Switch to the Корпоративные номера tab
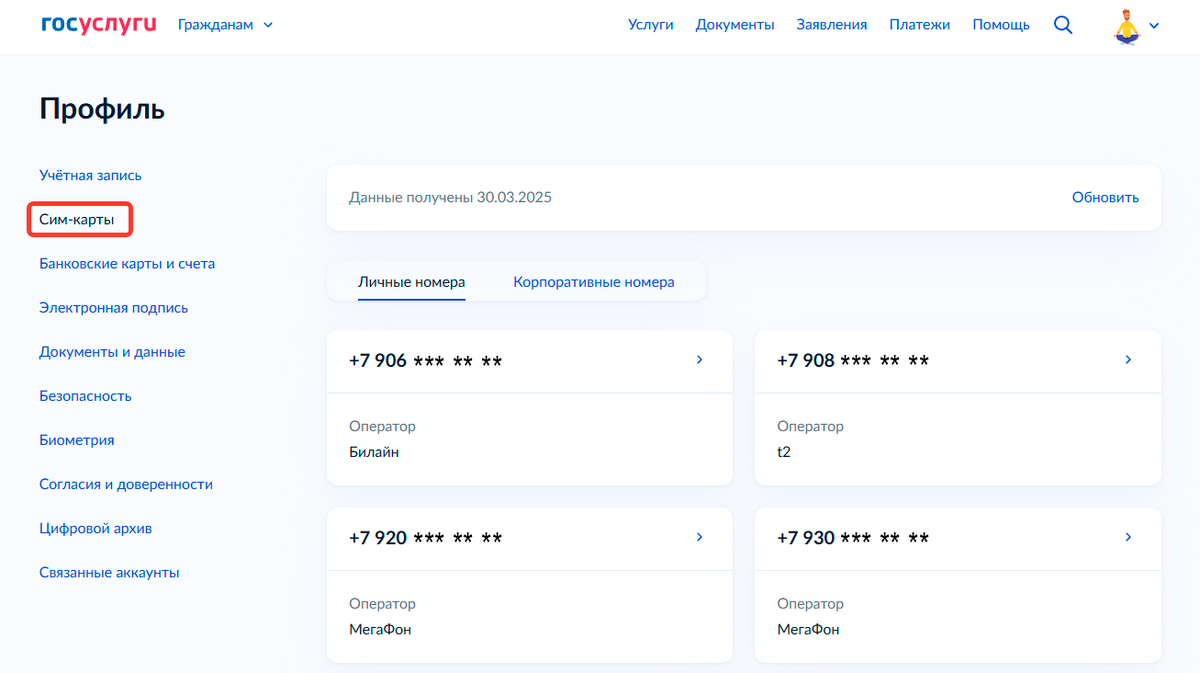 594,282
